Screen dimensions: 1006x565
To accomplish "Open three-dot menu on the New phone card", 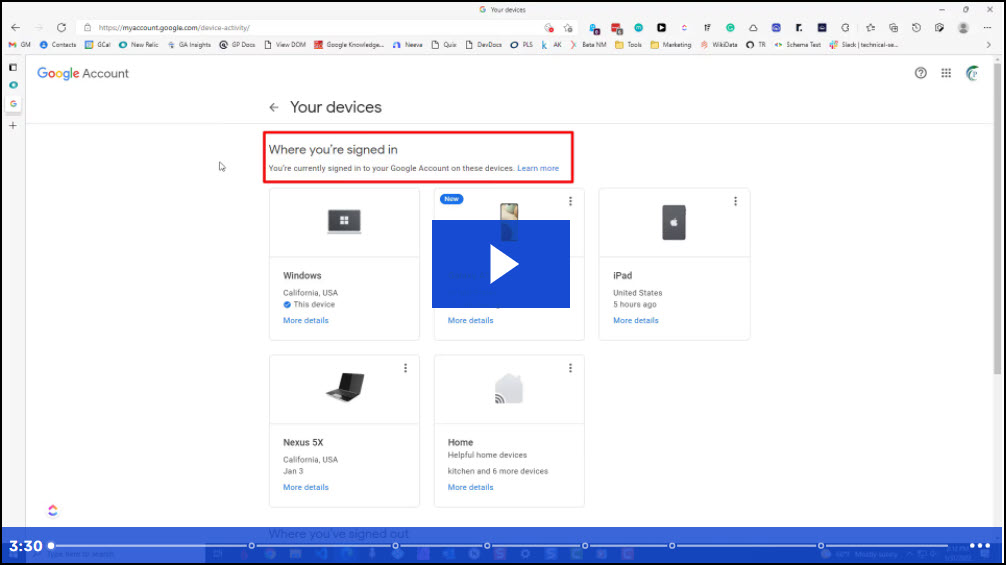I will pos(570,201).
